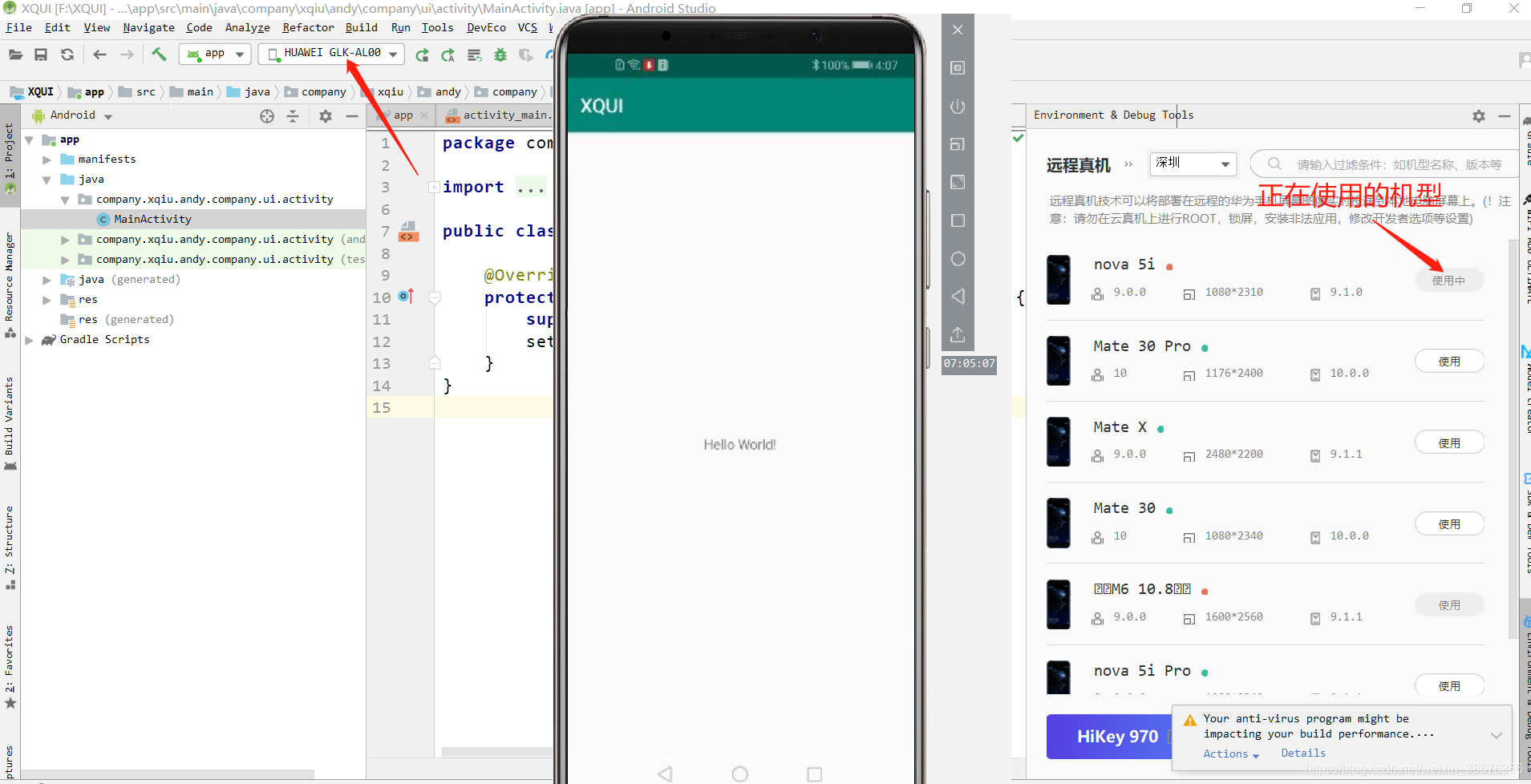Expand the activity (androidTest) package node
Screen dimensions: 1531x784
click(65, 240)
